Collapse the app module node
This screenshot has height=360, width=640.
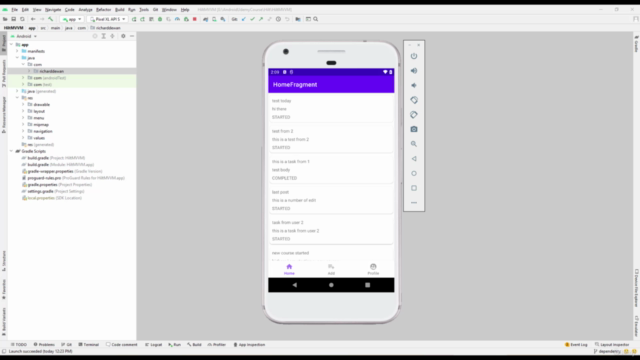tap(11, 44)
